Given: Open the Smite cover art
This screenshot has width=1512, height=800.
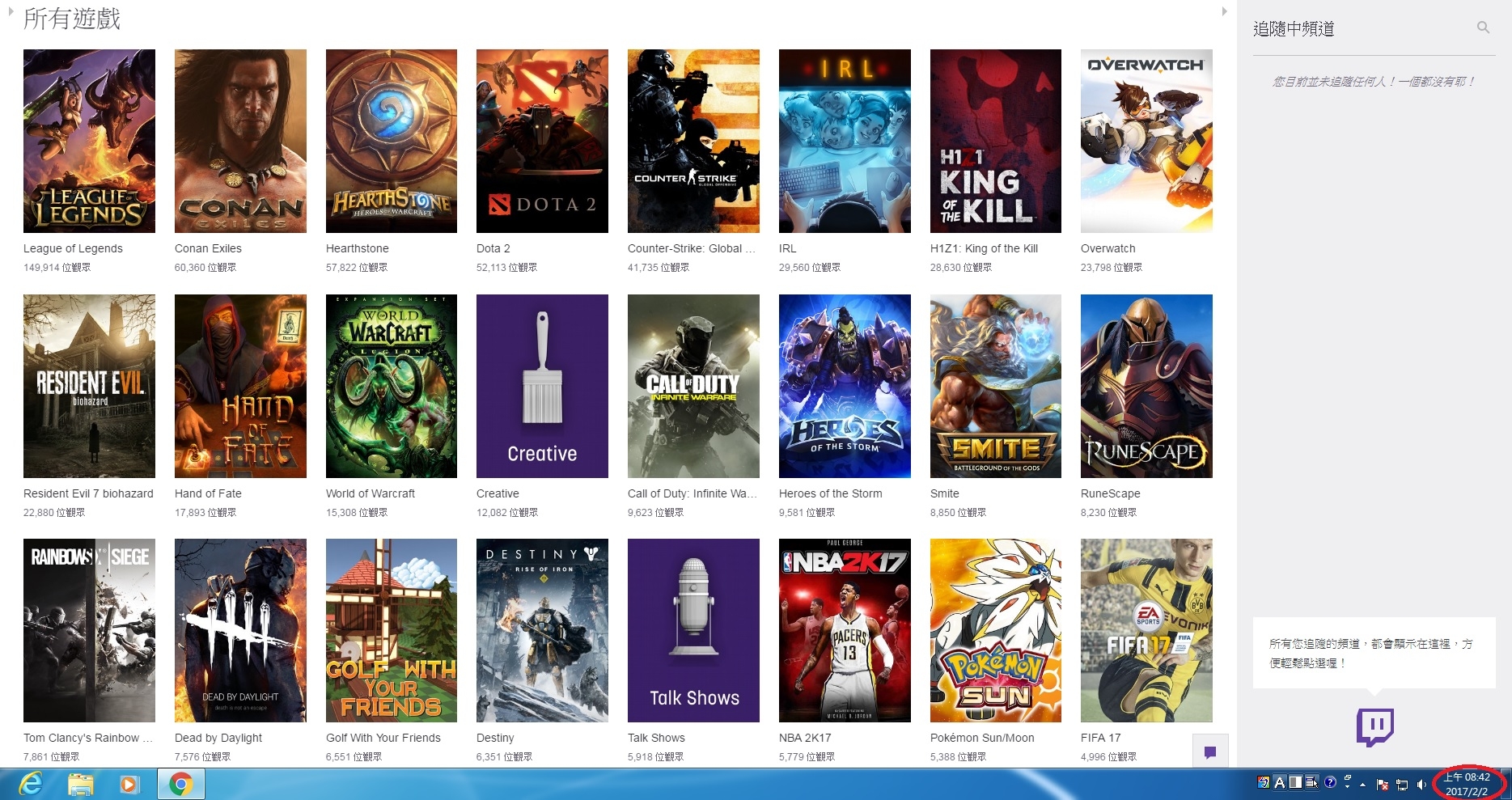Looking at the screenshot, I should (x=996, y=386).
